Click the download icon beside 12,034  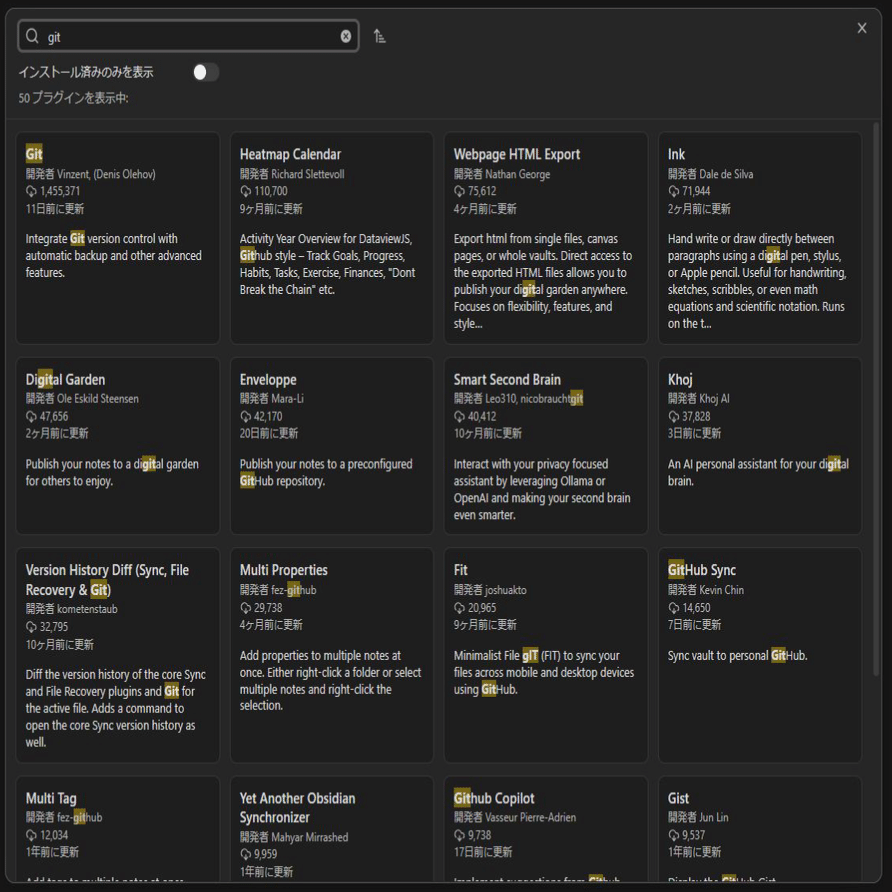pos(31,835)
